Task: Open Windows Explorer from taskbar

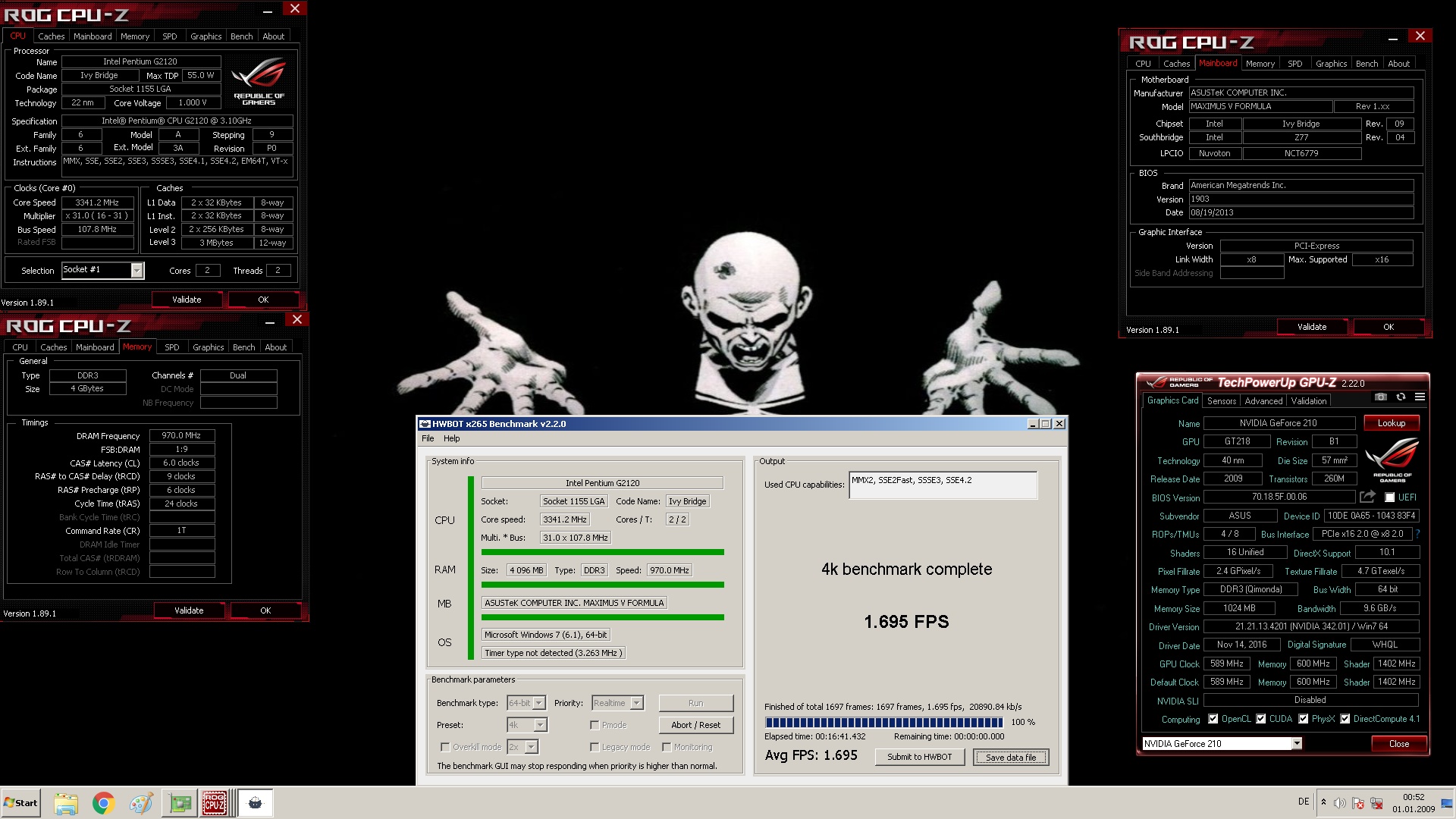Action: click(66, 803)
